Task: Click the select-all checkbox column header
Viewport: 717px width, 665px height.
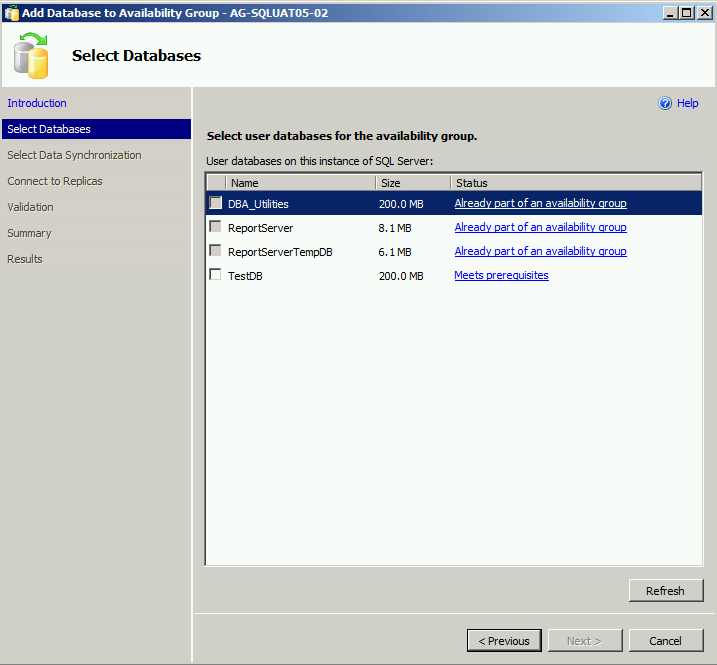Action: click(x=216, y=183)
